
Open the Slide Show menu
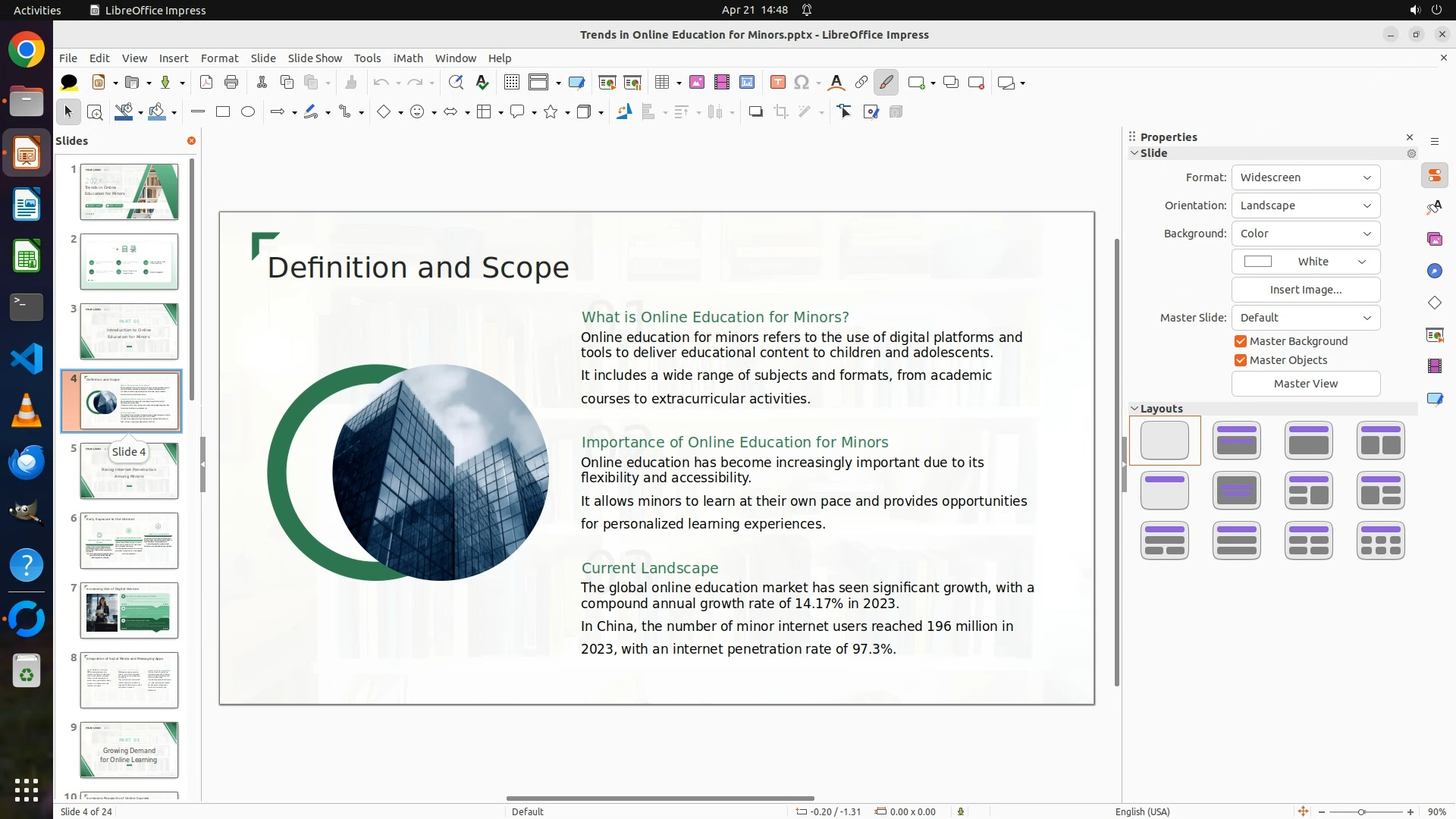pos(315,58)
